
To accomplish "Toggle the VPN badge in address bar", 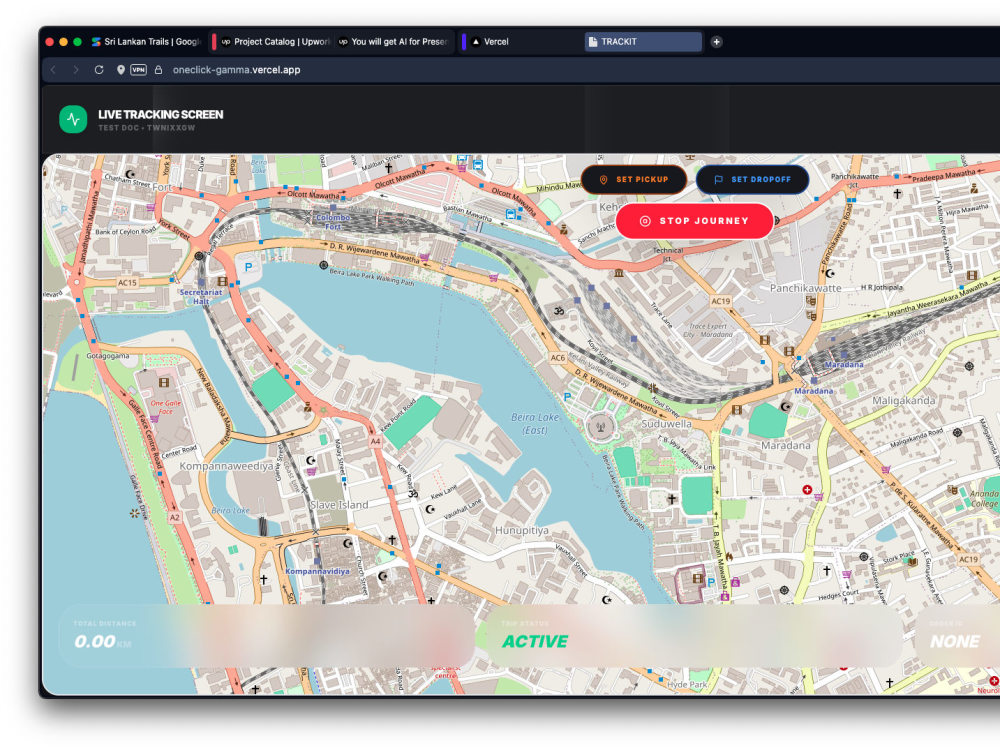I will point(138,70).
